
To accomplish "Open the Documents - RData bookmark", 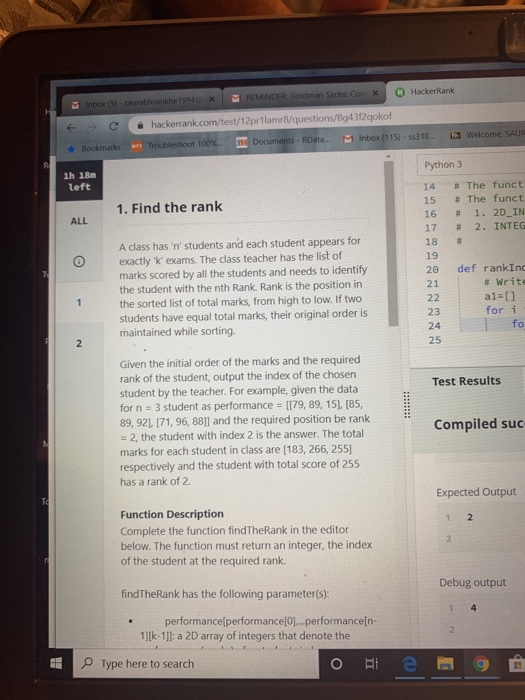I will [283, 141].
